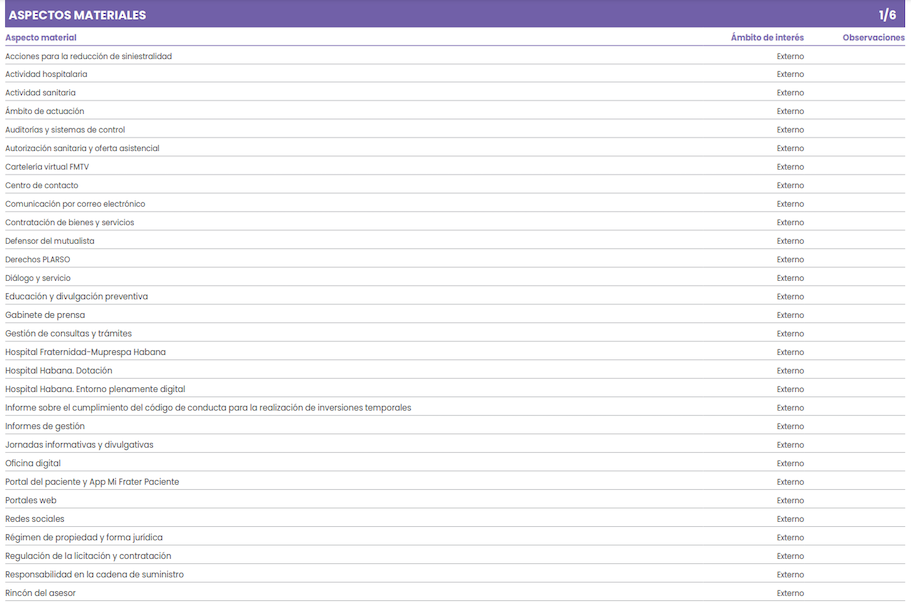The width and height of the screenshot is (911, 606).
Task: Select 'Auditorías y sistemas de control' row
Action: [455, 130]
